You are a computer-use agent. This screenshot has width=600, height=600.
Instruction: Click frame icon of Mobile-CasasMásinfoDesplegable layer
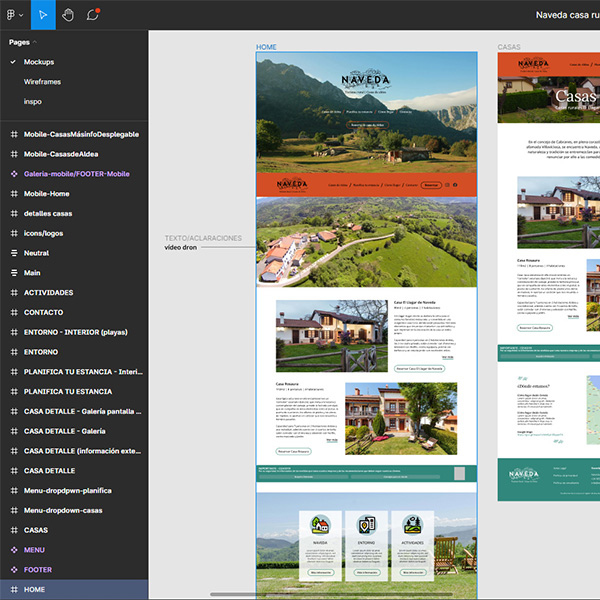[14, 134]
